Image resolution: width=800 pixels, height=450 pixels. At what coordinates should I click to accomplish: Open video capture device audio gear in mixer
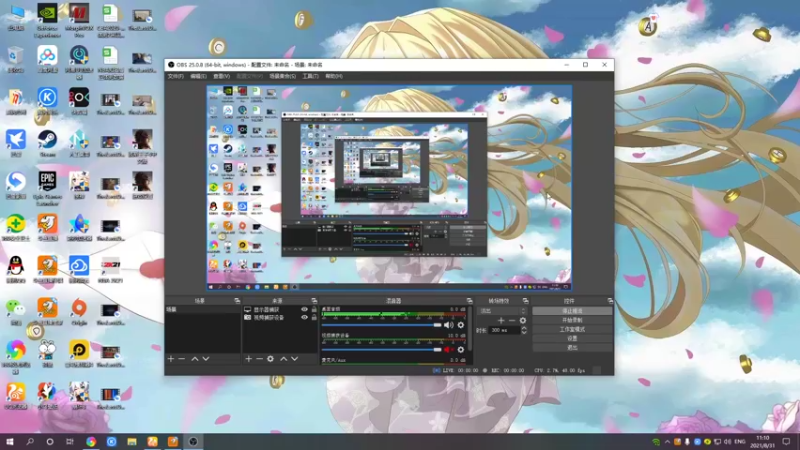click(461, 349)
